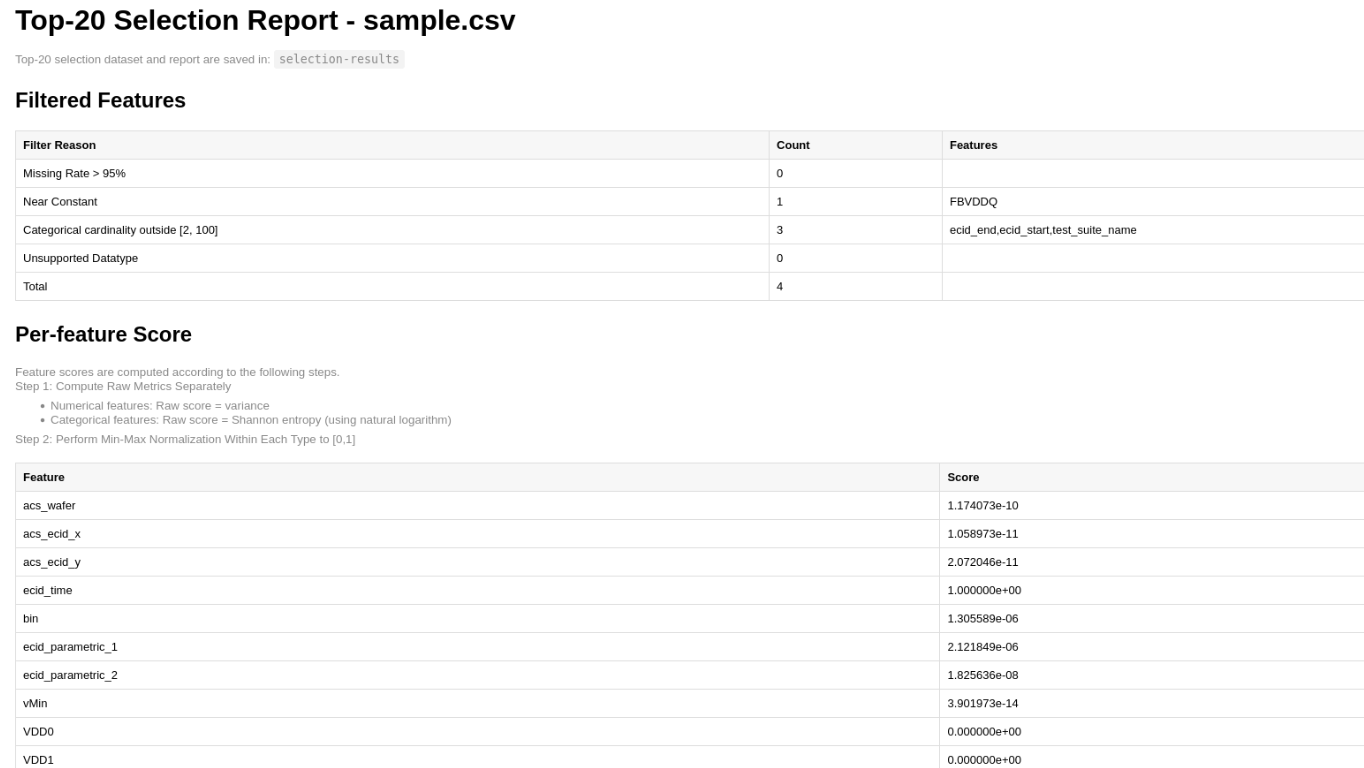The height and width of the screenshot is (768, 1364).
Task: Click the Count column header
Action: click(x=793, y=145)
